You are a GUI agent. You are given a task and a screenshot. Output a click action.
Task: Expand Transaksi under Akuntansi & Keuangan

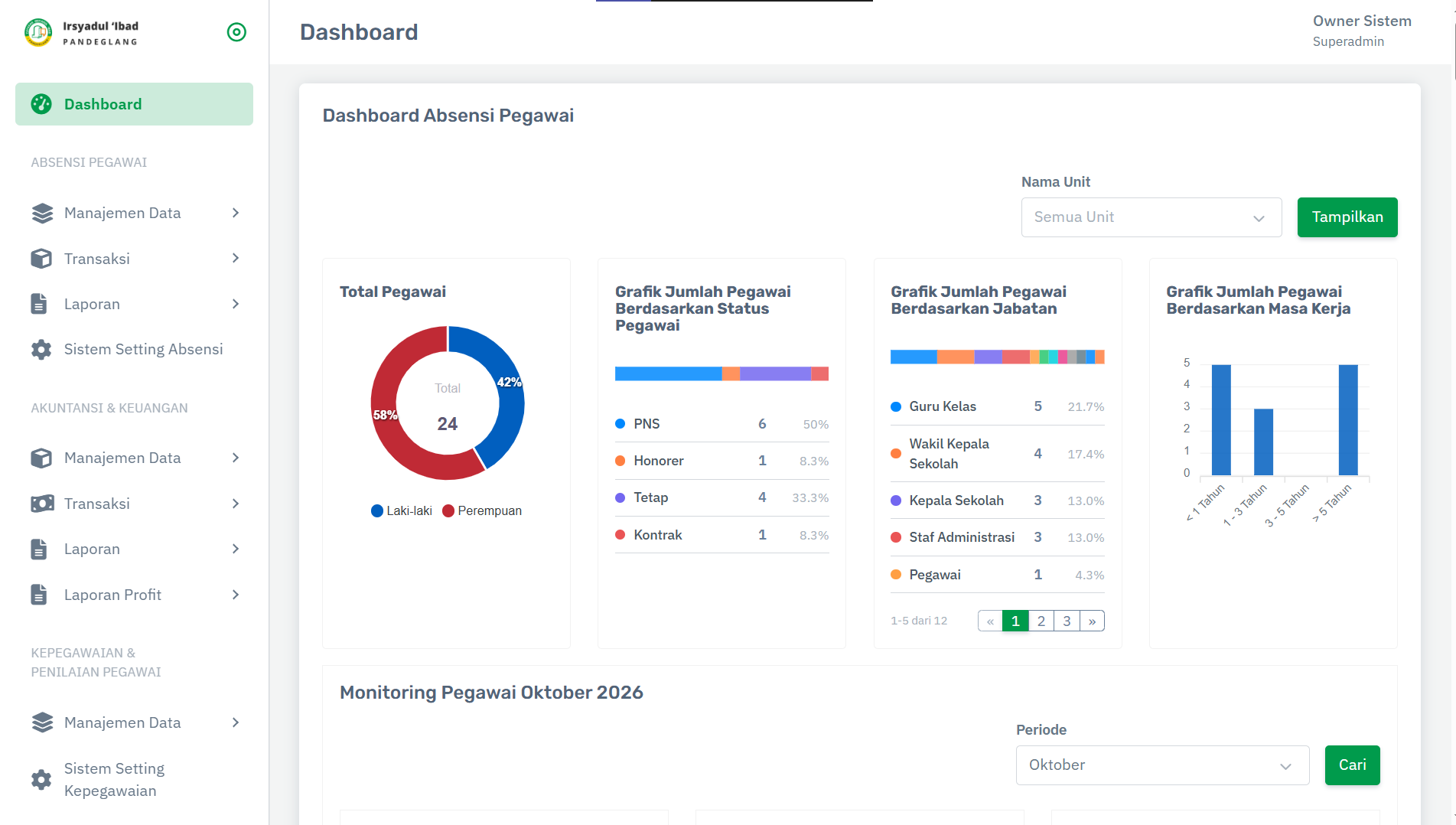point(236,504)
